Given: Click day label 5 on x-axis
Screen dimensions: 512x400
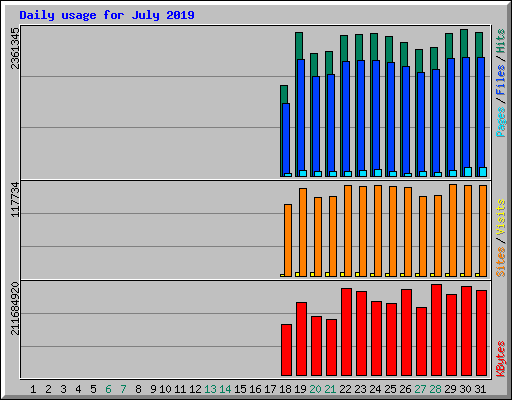Looking at the screenshot, I should coord(93,389).
